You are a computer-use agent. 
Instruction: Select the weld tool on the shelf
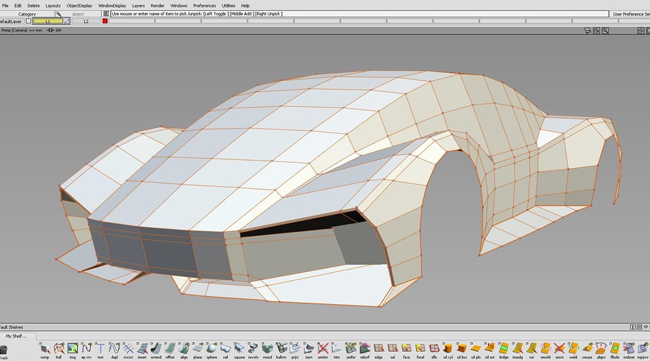pos(573,351)
